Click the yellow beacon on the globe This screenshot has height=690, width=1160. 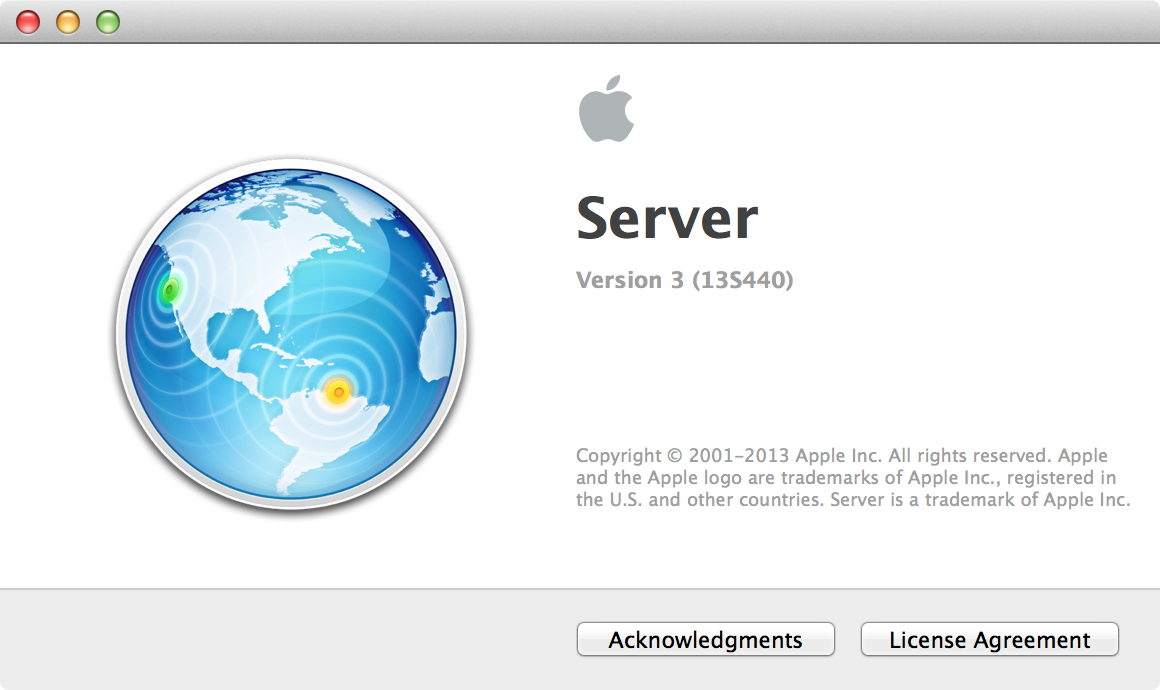point(339,391)
